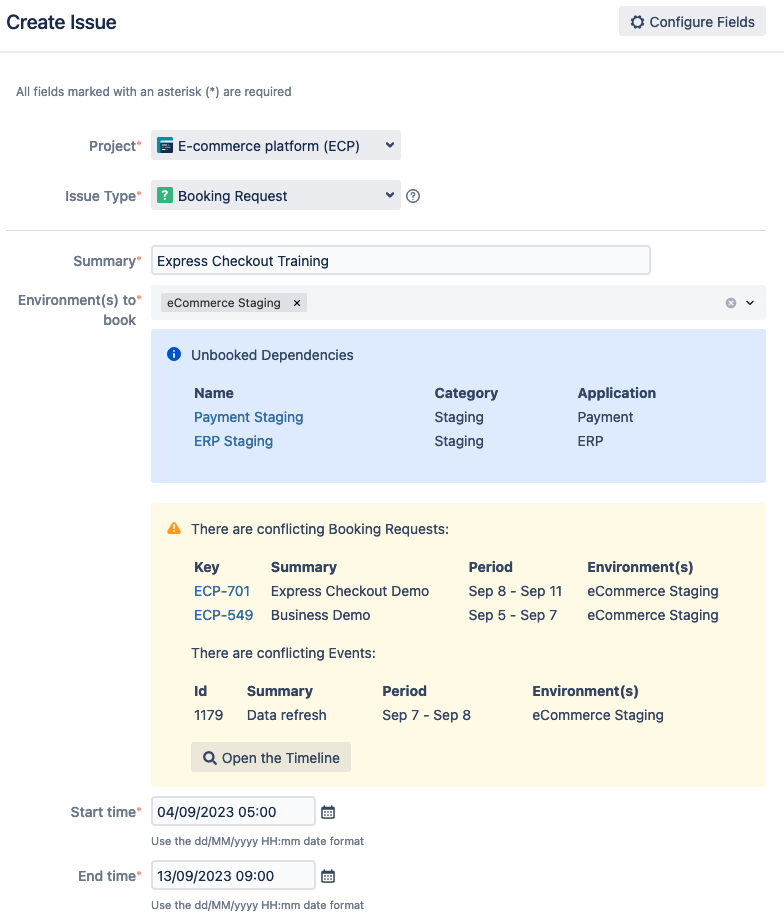This screenshot has height=919, width=784.
Task: Clear all selected environments
Action: (x=731, y=303)
